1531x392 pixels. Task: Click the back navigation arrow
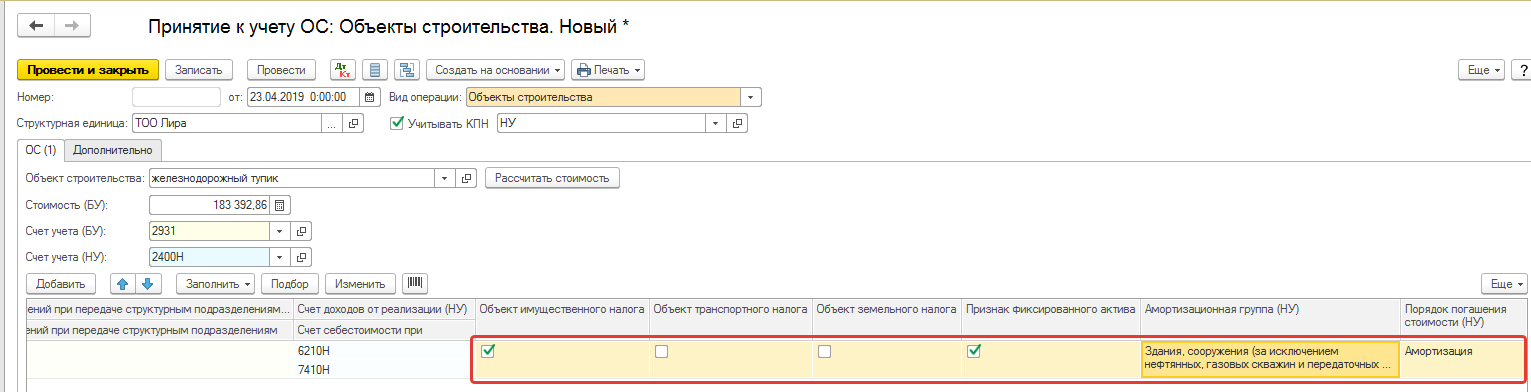pyautogui.click(x=36, y=24)
